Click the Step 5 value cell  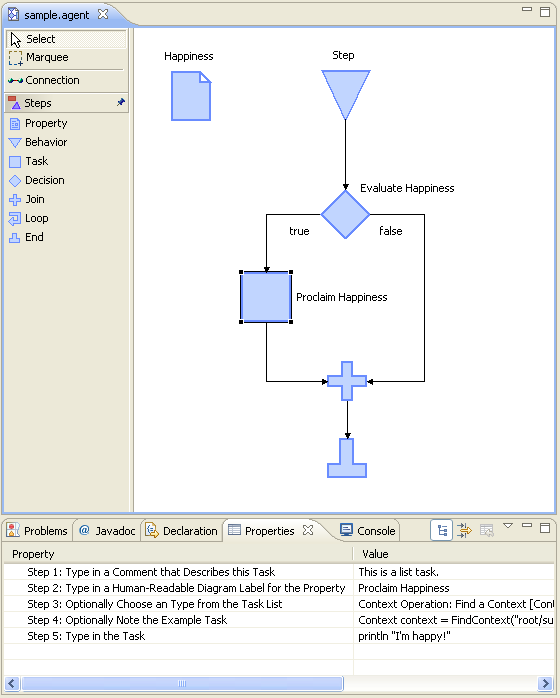click(454, 636)
